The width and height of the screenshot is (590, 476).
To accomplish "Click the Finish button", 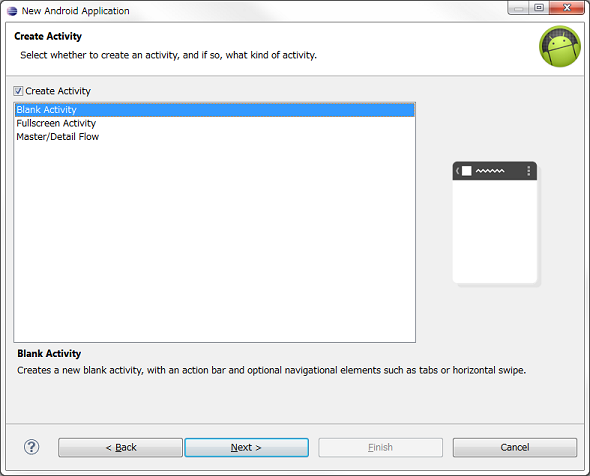I will click(380, 447).
